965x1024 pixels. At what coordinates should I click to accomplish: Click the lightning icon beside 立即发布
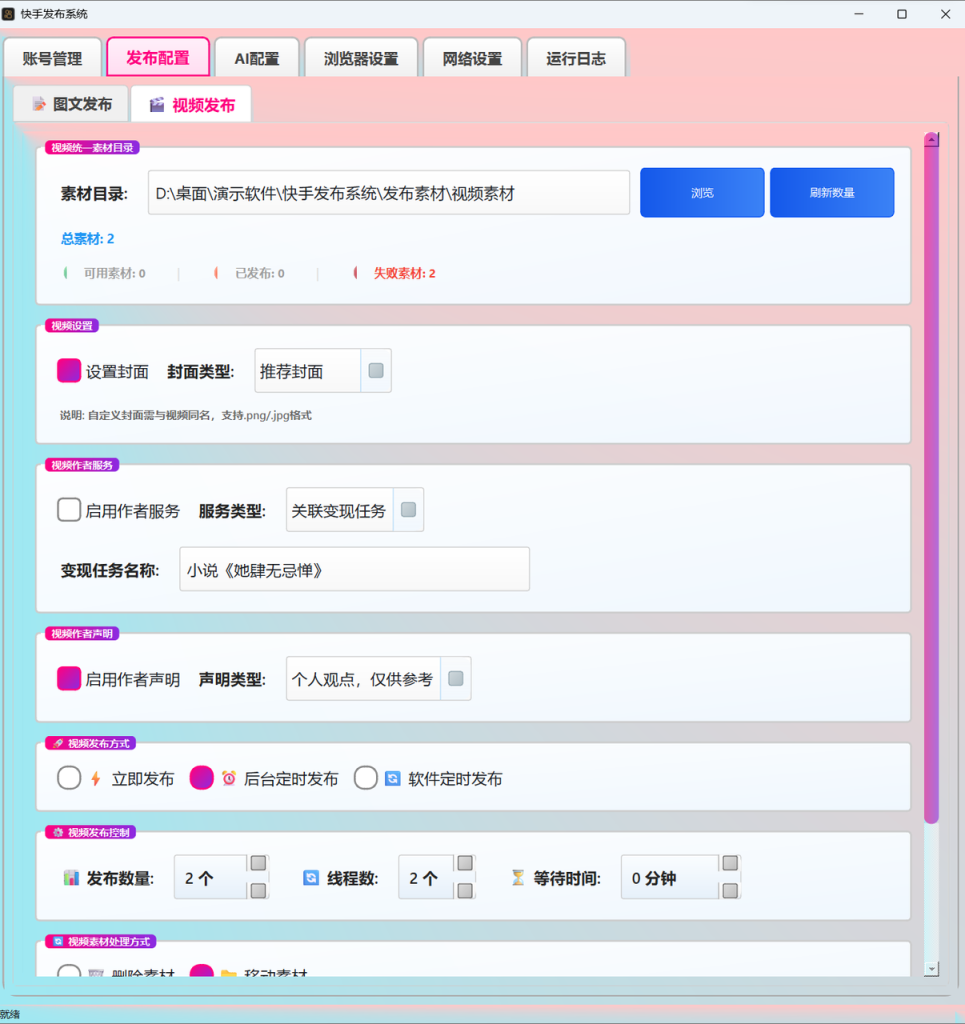(96, 778)
